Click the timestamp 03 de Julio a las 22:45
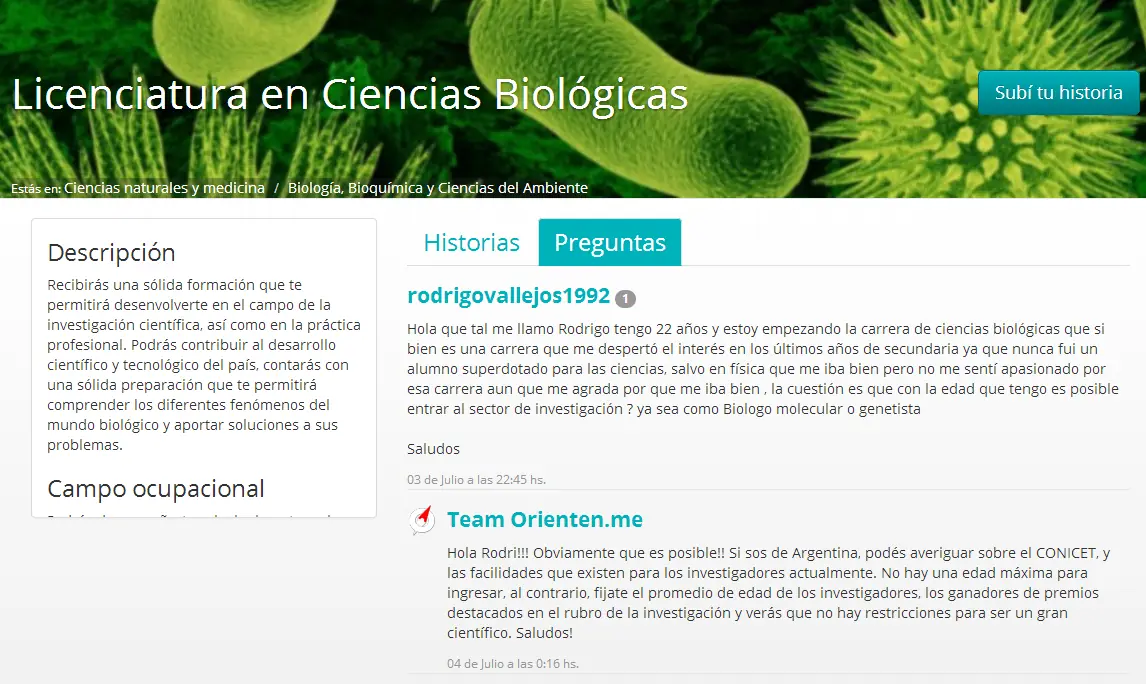 476,479
